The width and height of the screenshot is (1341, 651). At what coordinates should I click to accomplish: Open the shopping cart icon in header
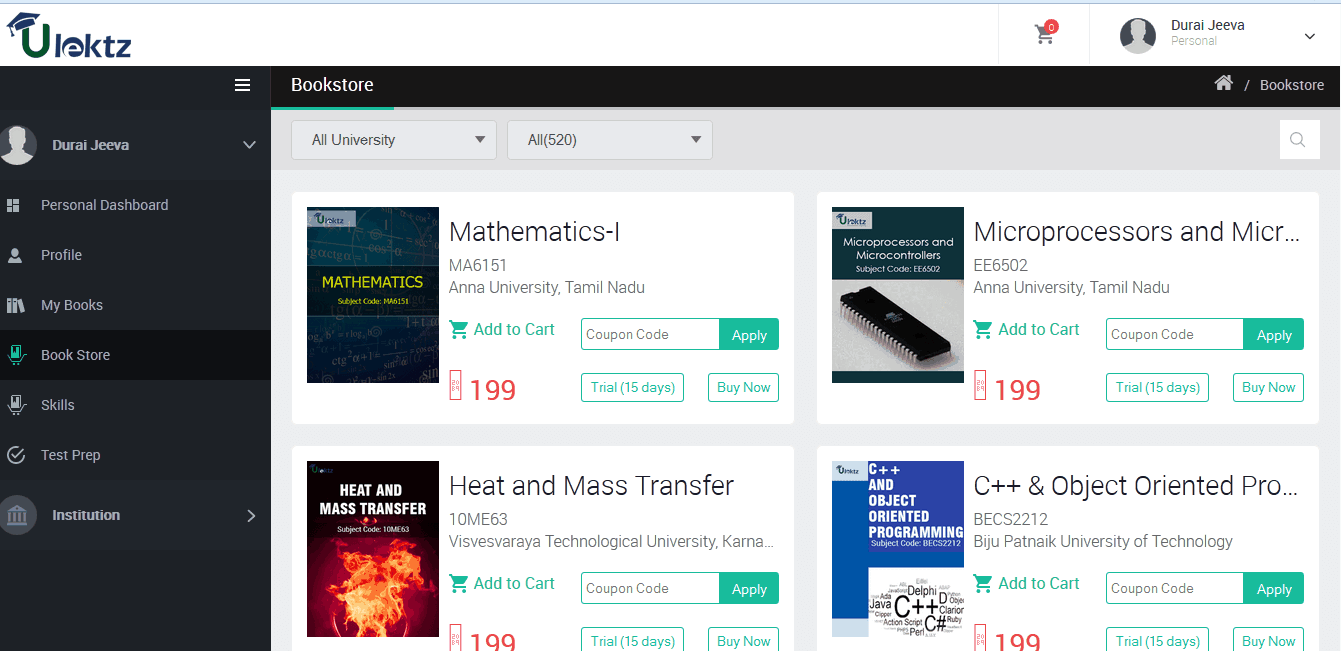point(1044,34)
